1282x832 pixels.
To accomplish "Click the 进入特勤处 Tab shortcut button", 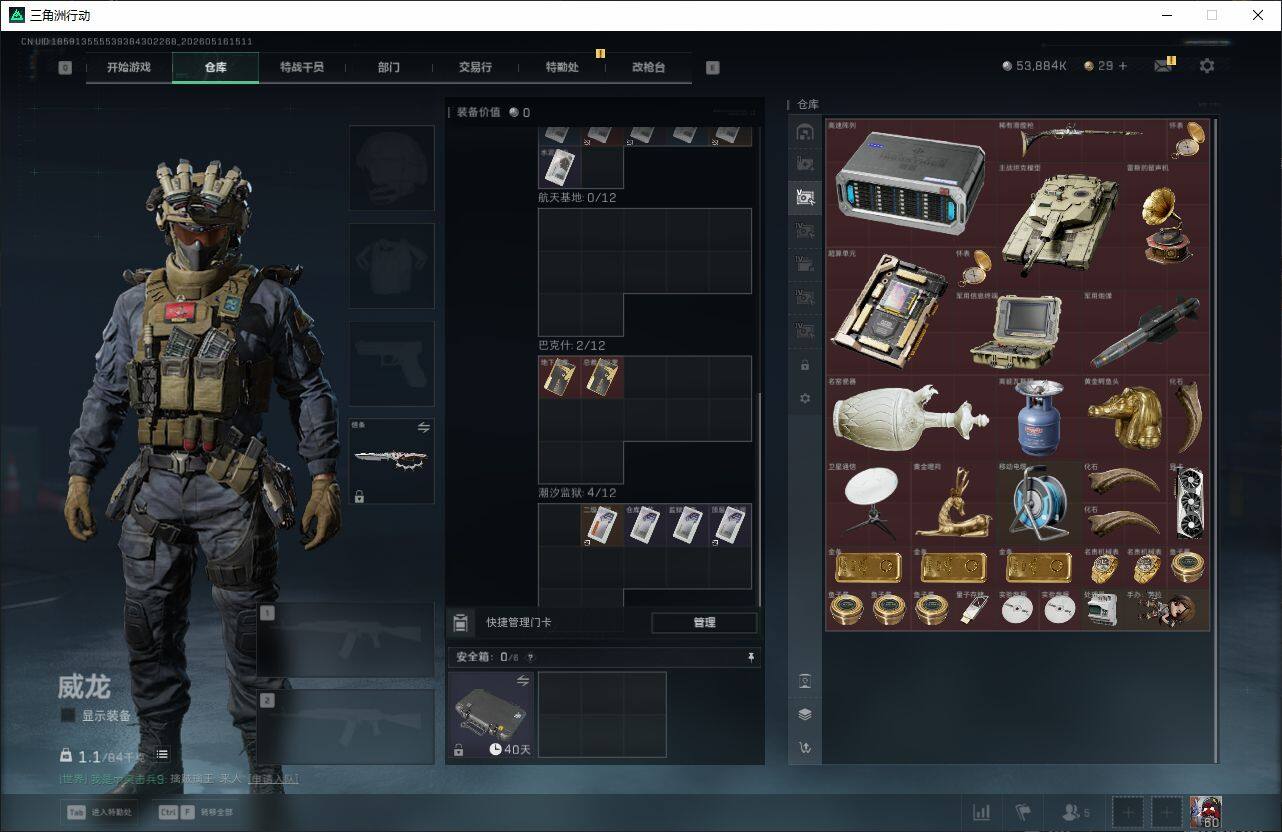I will [99, 812].
